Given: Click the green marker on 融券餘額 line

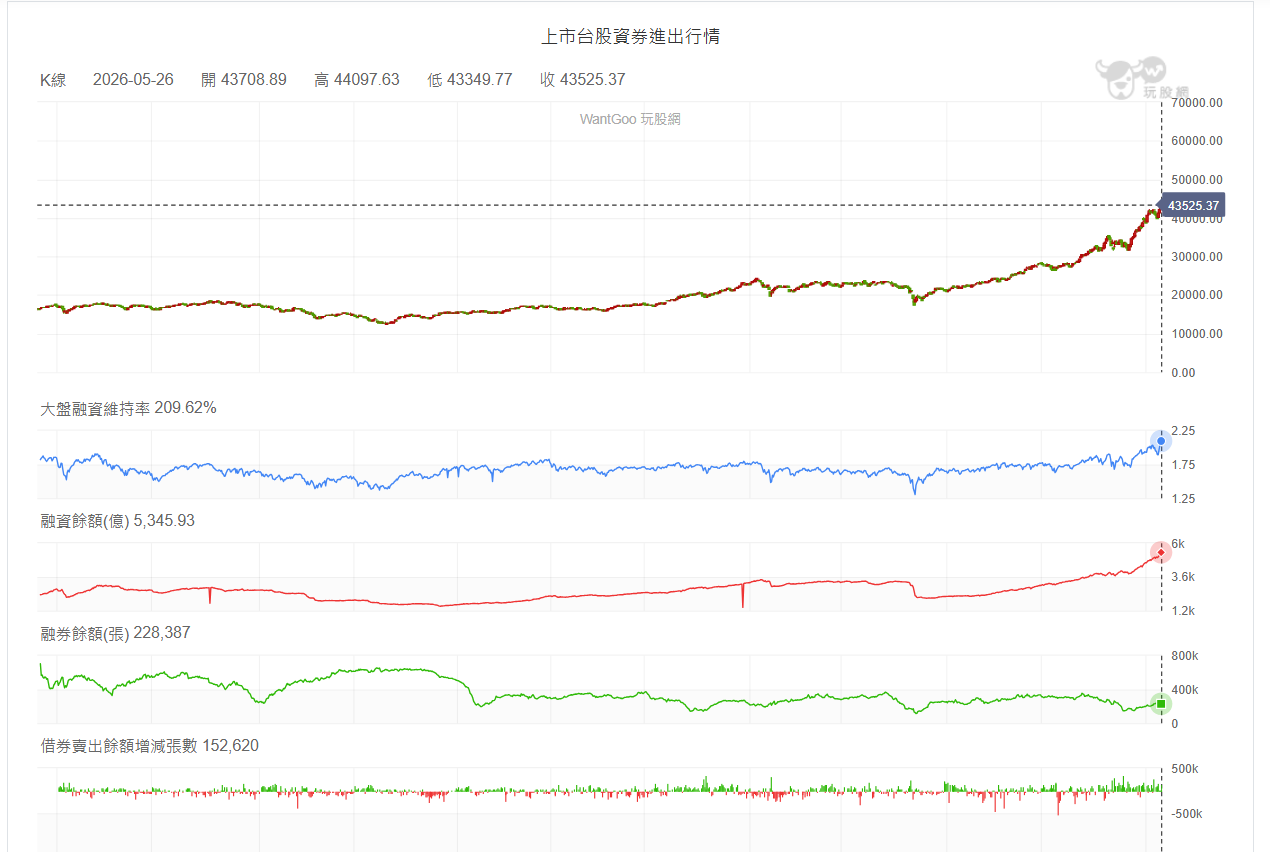Looking at the screenshot, I should [1161, 704].
